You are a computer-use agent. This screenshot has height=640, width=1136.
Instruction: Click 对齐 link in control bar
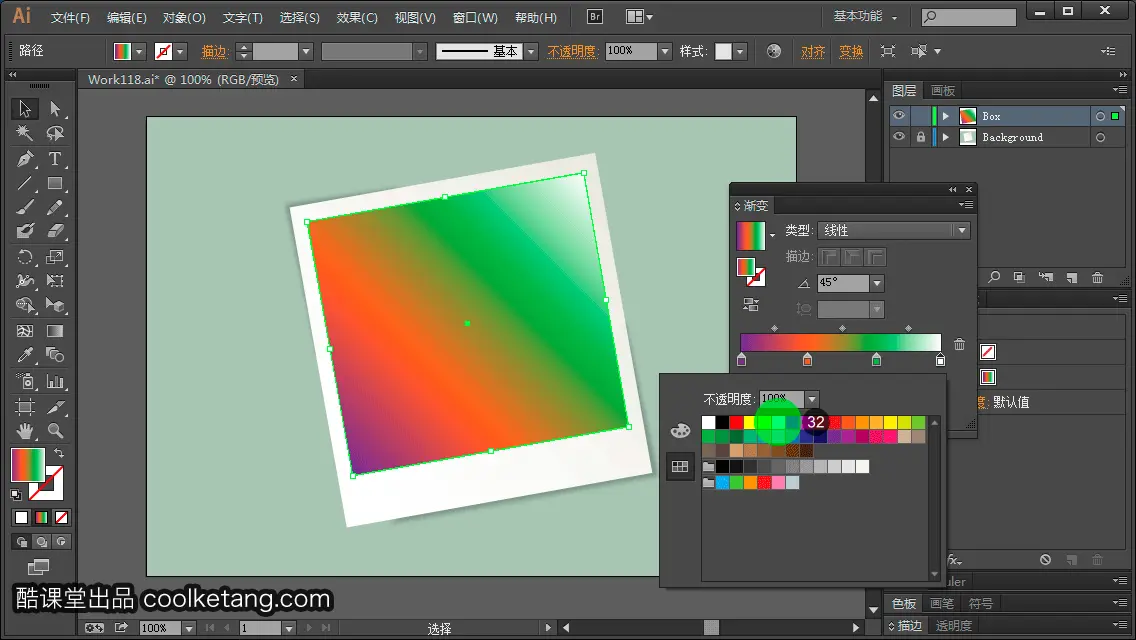pos(813,51)
